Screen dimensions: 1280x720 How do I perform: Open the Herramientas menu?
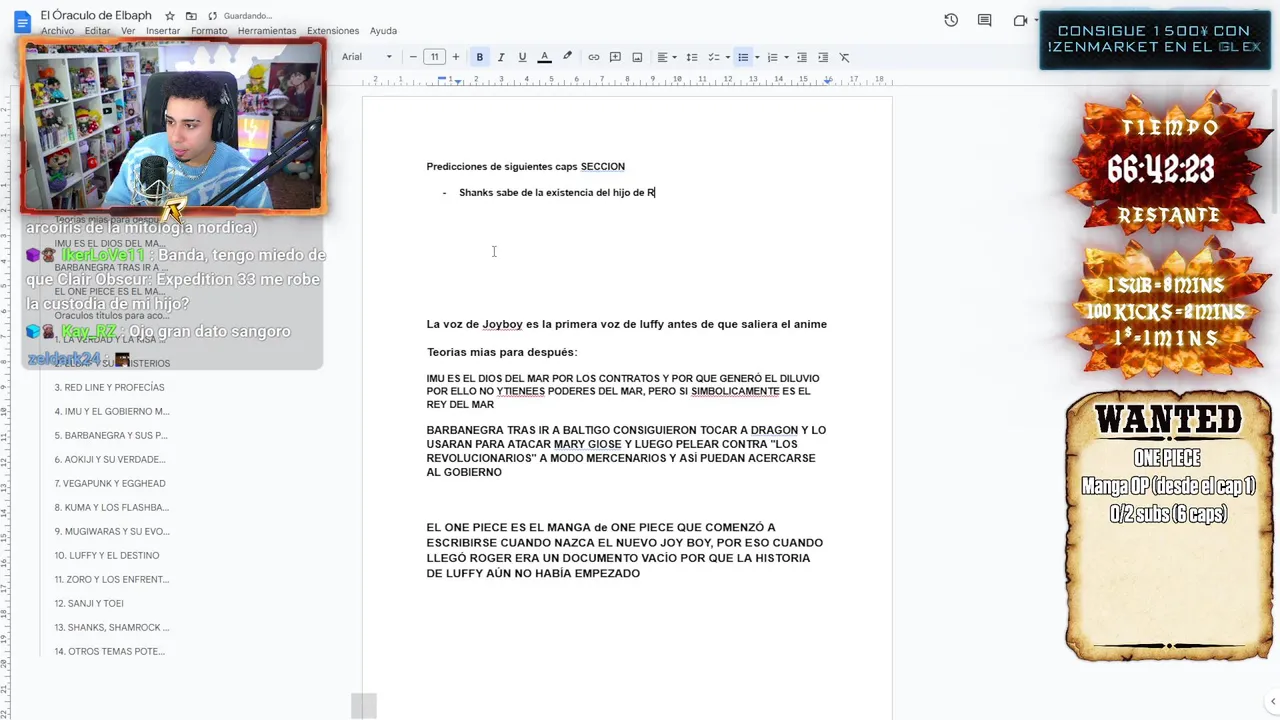coord(267,31)
